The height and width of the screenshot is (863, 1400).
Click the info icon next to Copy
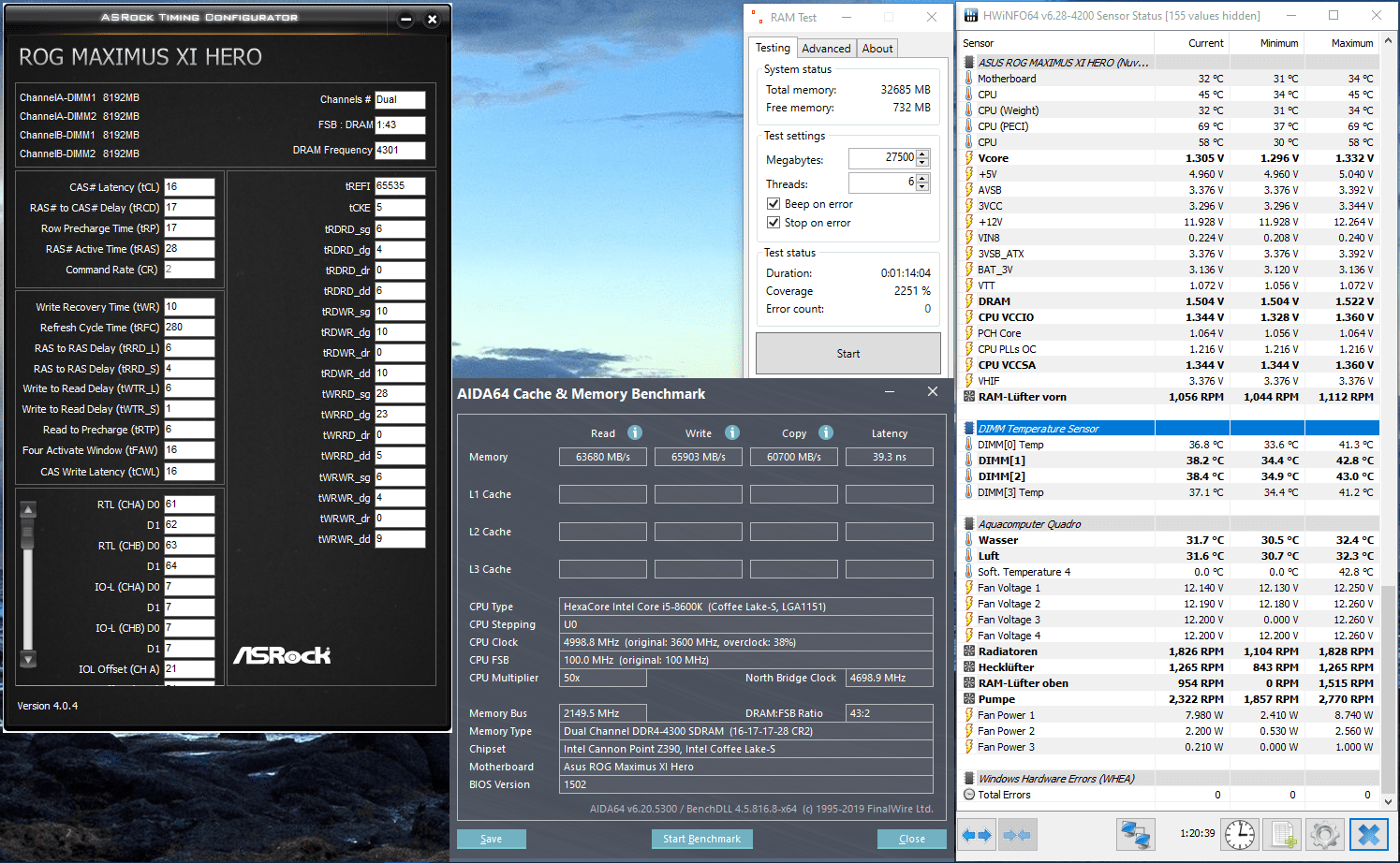pyautogui.click(x=826, y=432)
